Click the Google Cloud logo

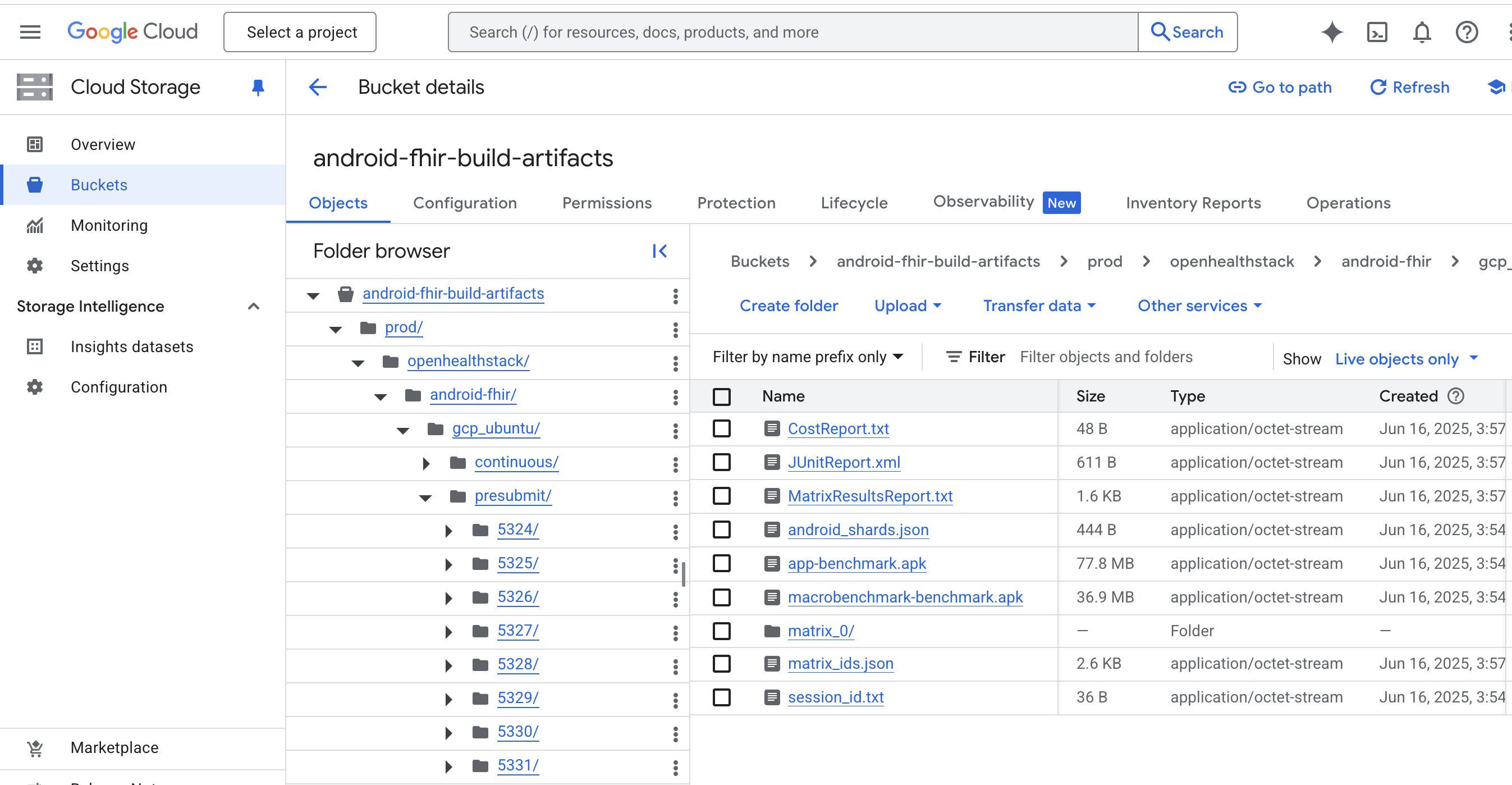[x=132, y=31]
